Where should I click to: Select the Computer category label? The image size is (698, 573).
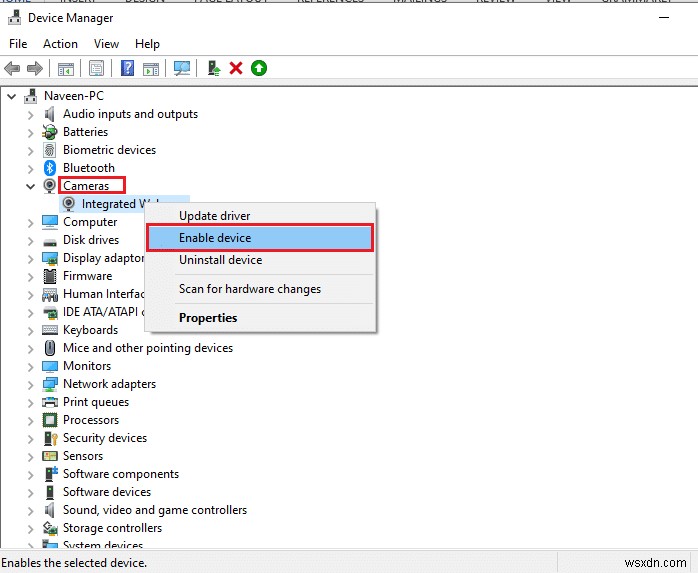[x=90, y=222]
